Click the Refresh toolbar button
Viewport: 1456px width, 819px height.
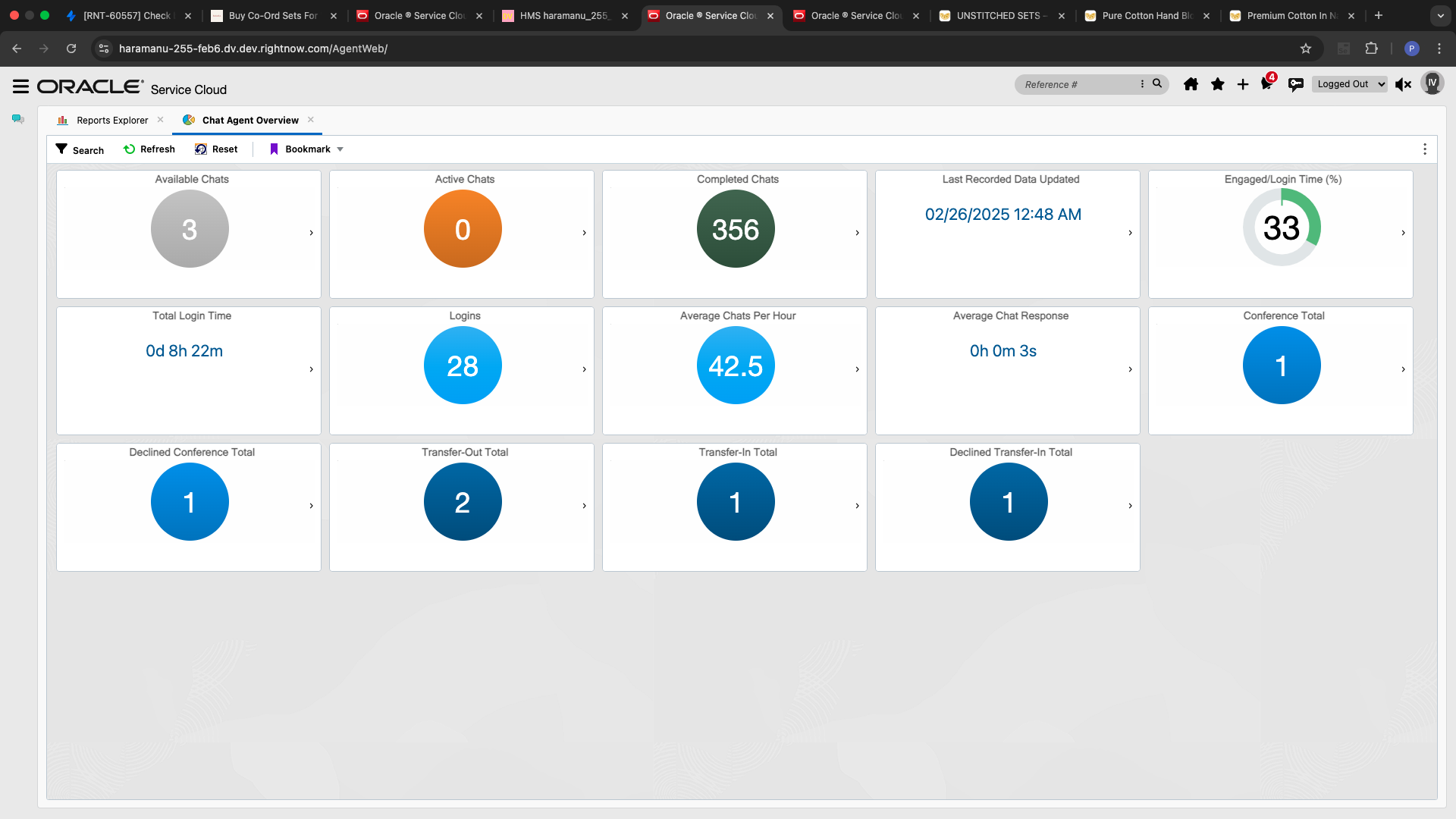149,149
